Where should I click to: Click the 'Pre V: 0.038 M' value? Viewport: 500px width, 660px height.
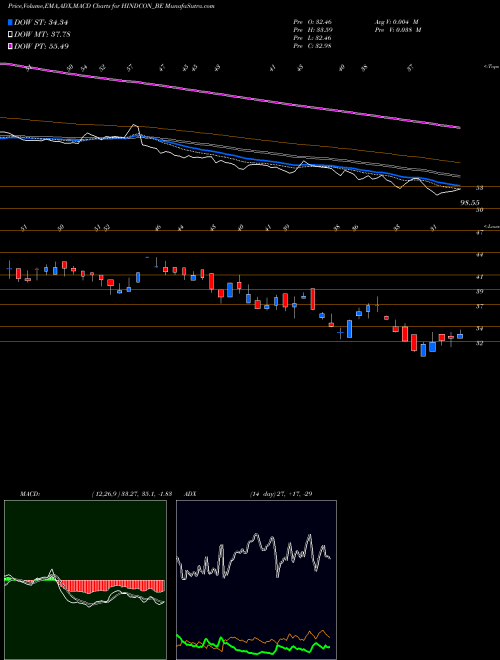(397, 30)
